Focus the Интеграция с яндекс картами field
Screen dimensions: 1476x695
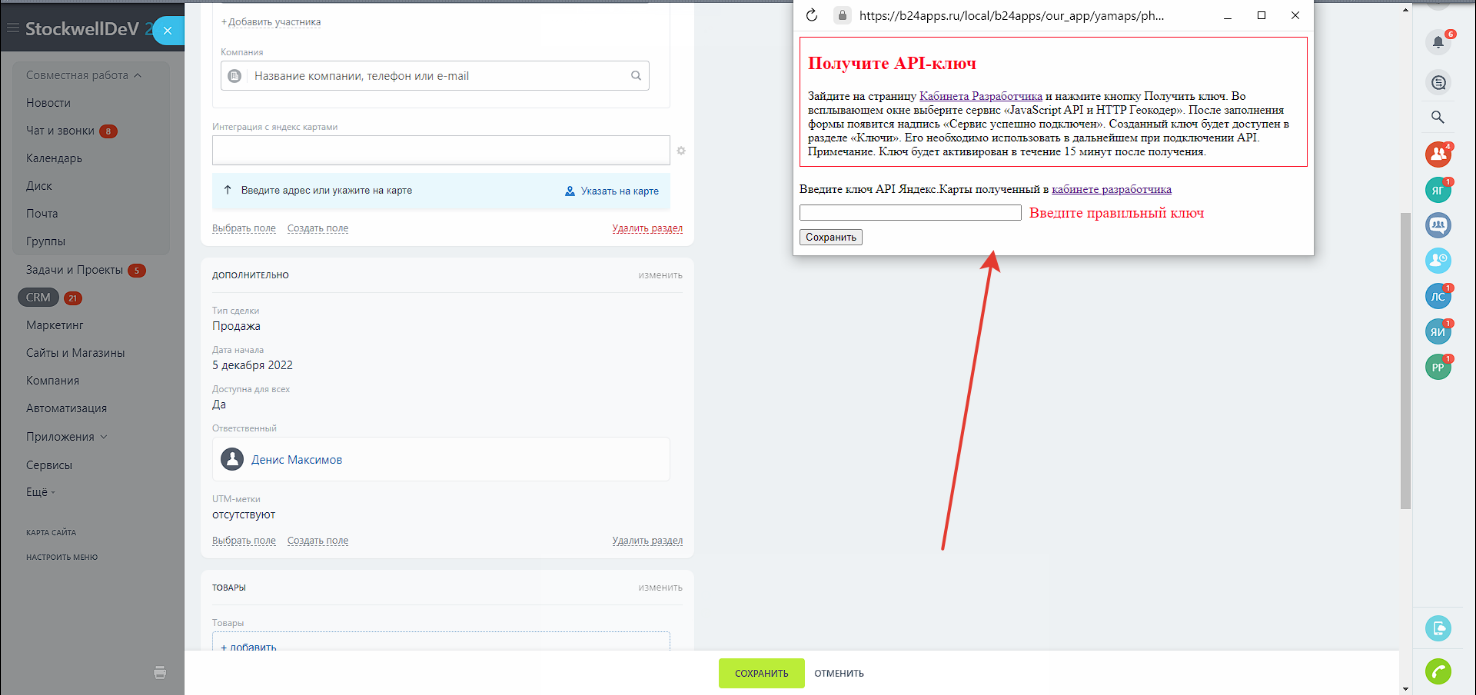pos(441,150)
